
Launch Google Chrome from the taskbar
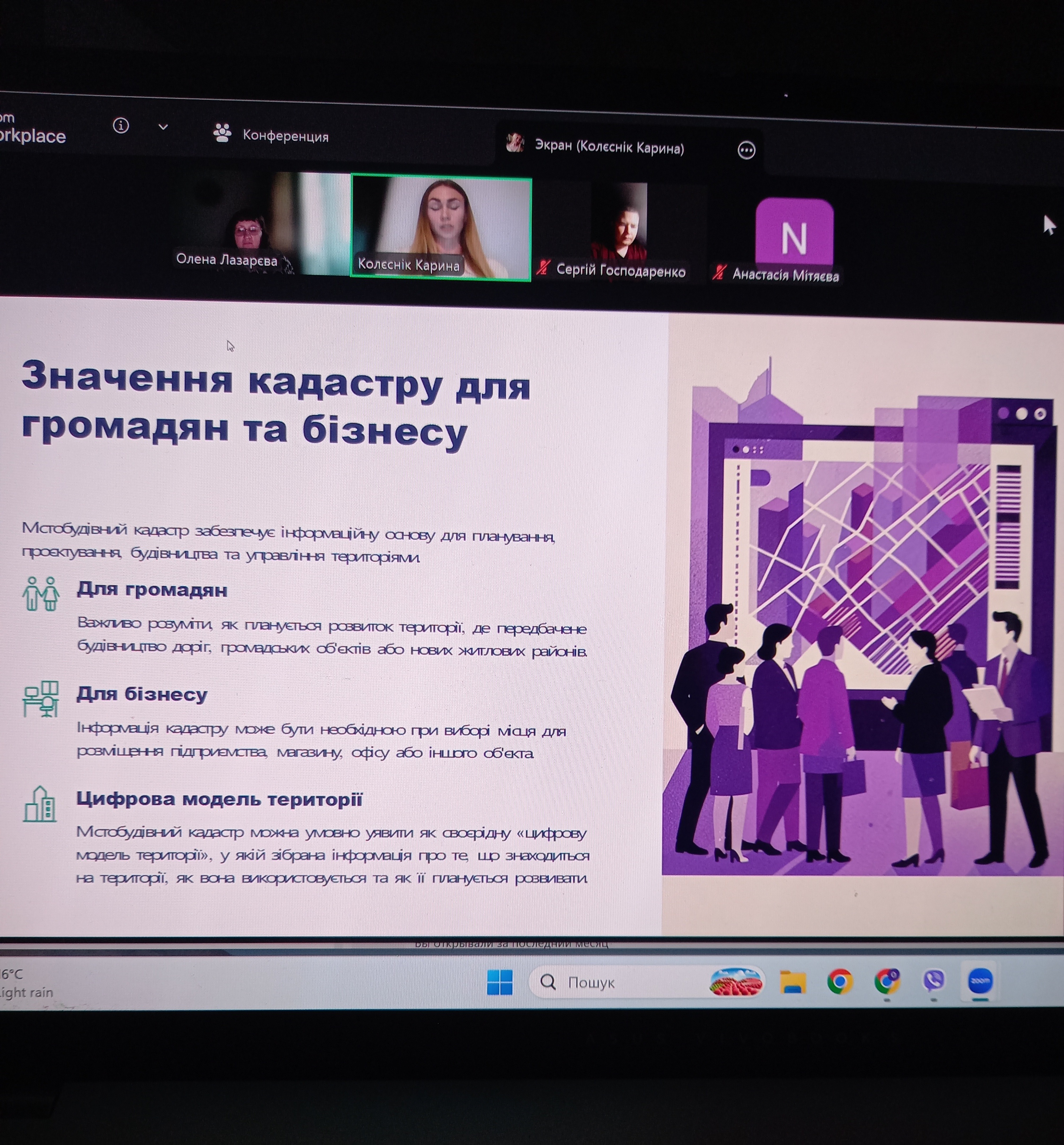(x=839, y=981)
